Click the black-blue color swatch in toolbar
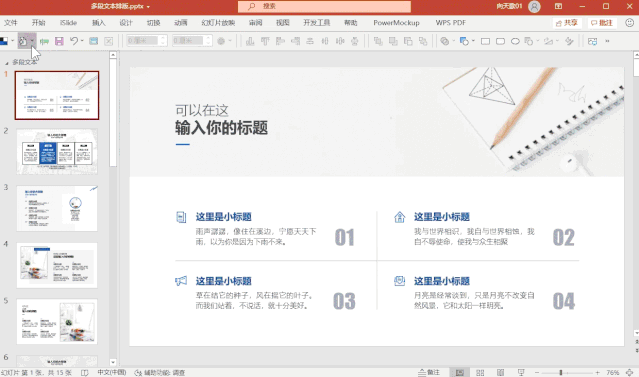The height and width of the screenshot is (377, 639). 4,41
